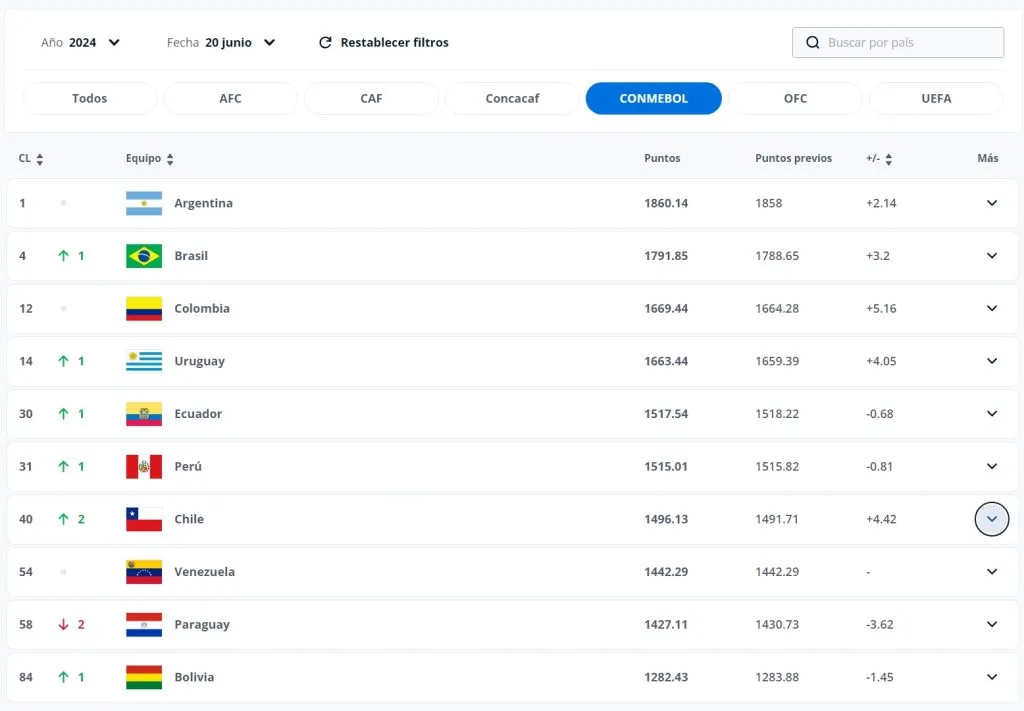Expand the Paraguay row details

pos(991,624)
